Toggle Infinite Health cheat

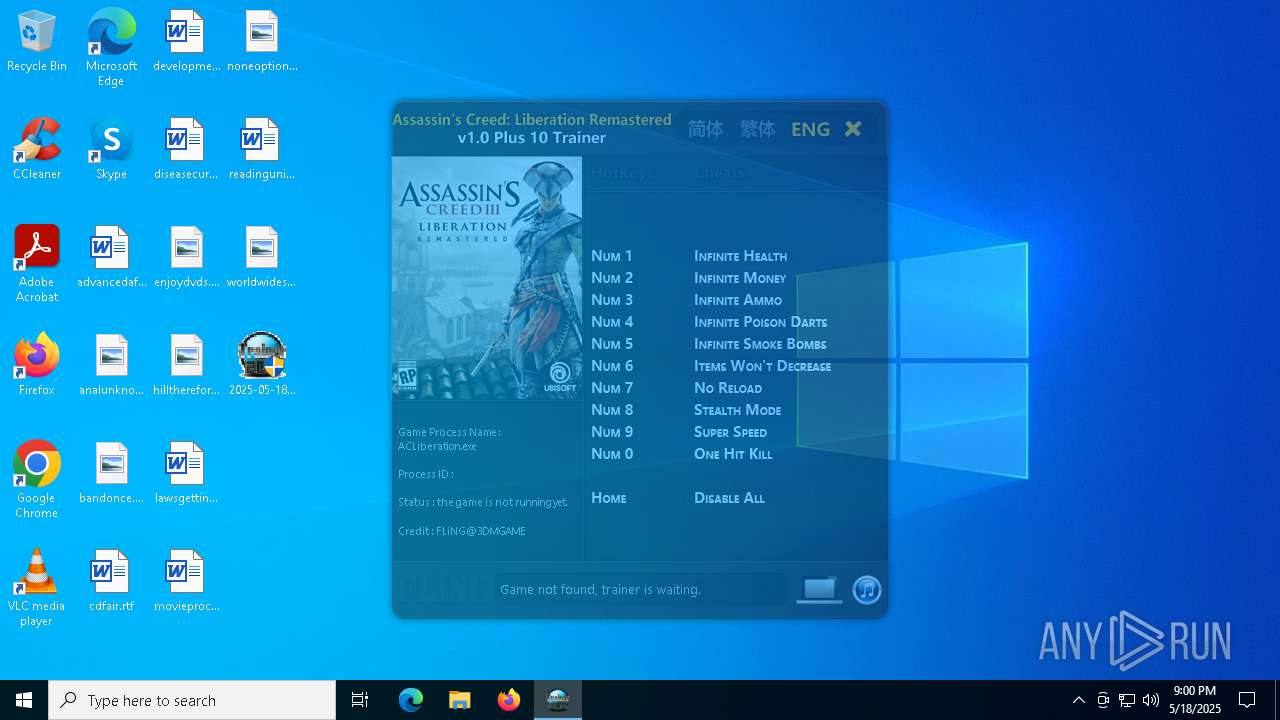740,256
